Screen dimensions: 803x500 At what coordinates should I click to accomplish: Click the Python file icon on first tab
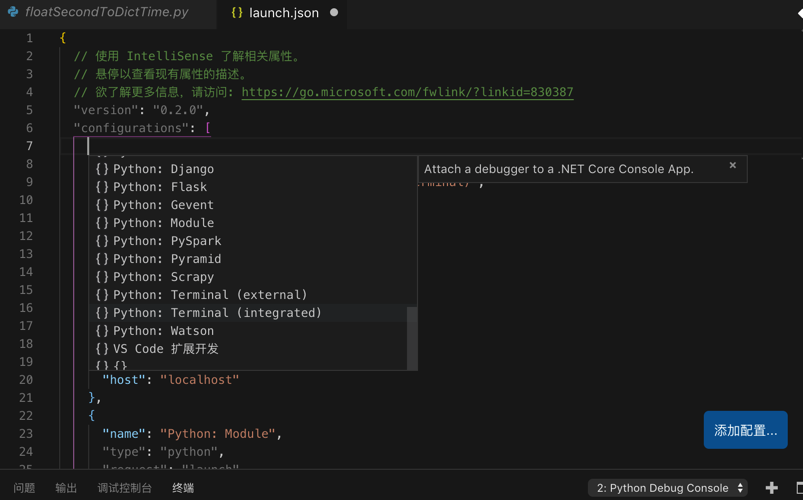[13, 13]
